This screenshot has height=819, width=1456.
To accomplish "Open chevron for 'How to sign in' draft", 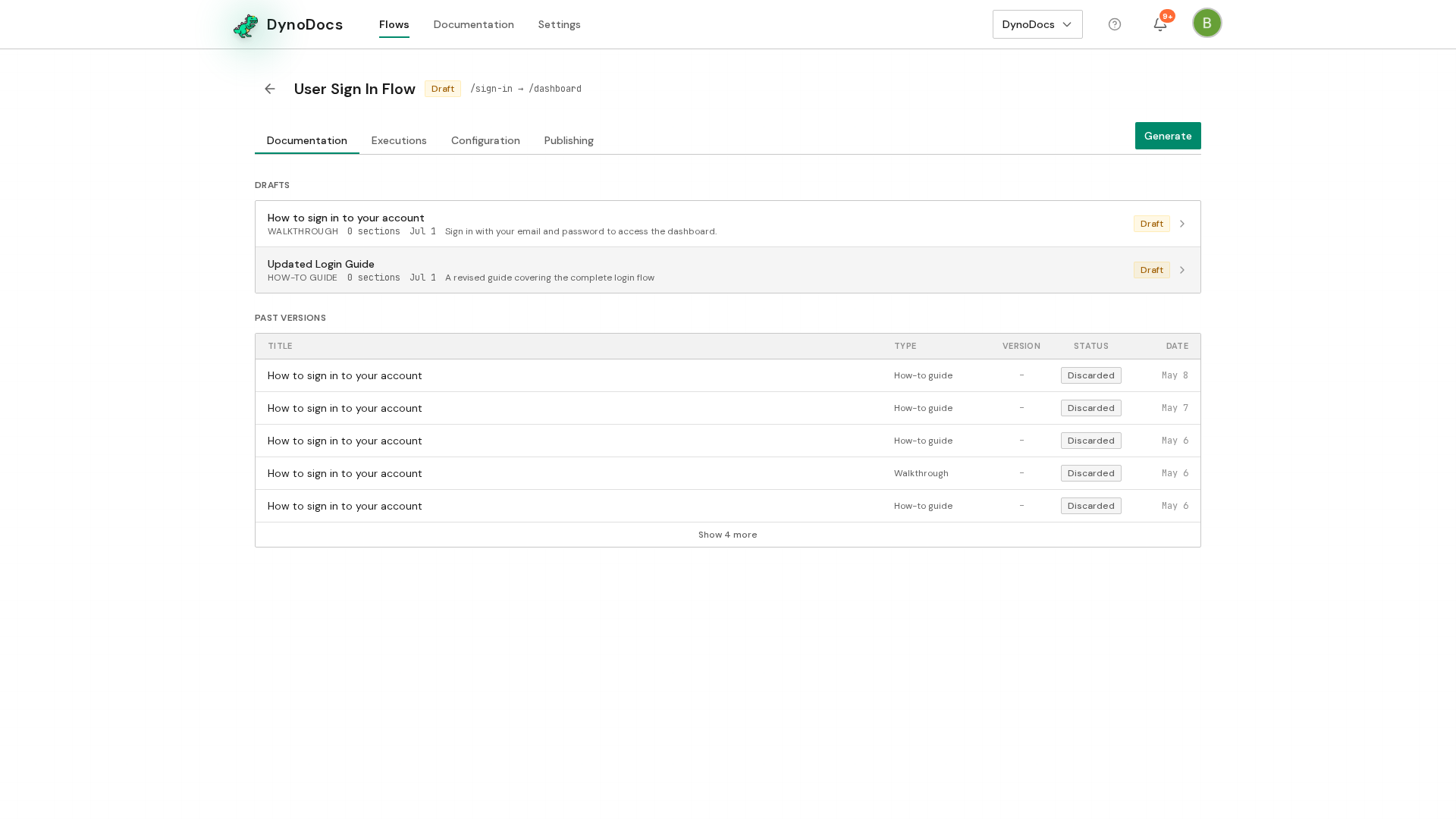I will [1181, 224].
